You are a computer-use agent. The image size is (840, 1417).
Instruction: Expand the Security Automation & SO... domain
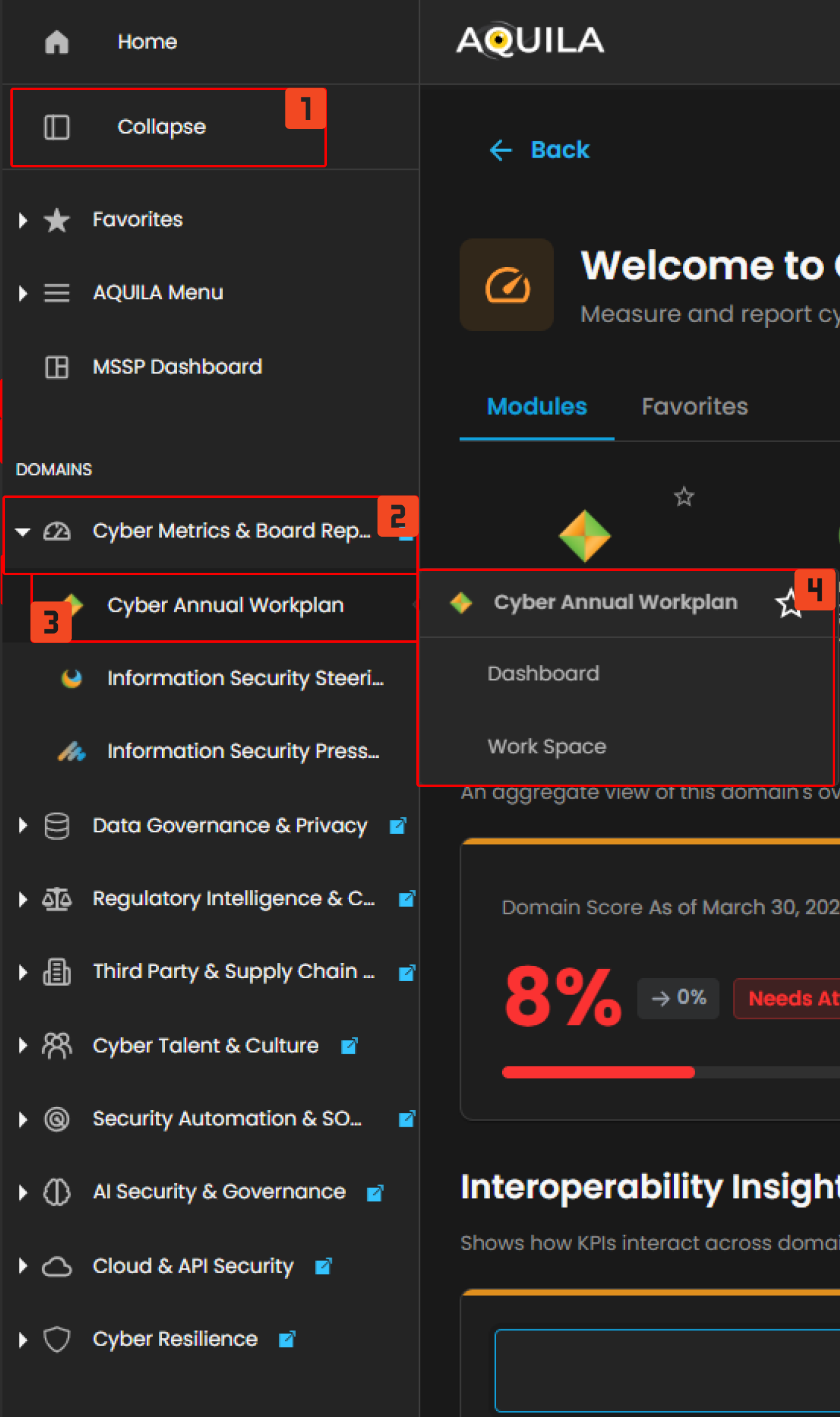point(23,1119)
